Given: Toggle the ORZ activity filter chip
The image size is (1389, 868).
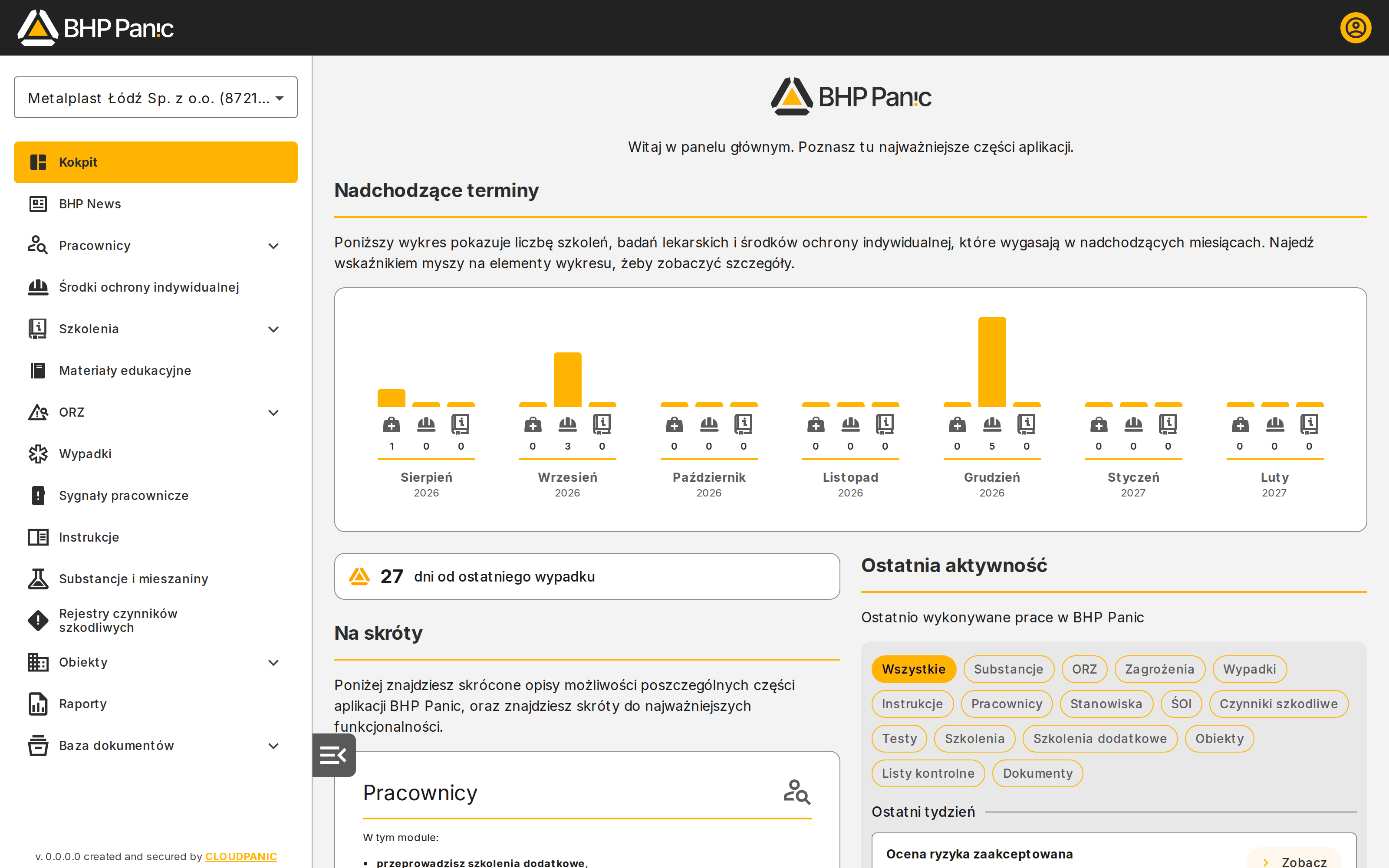Looking at the screenshot, I should (1084, 669).
